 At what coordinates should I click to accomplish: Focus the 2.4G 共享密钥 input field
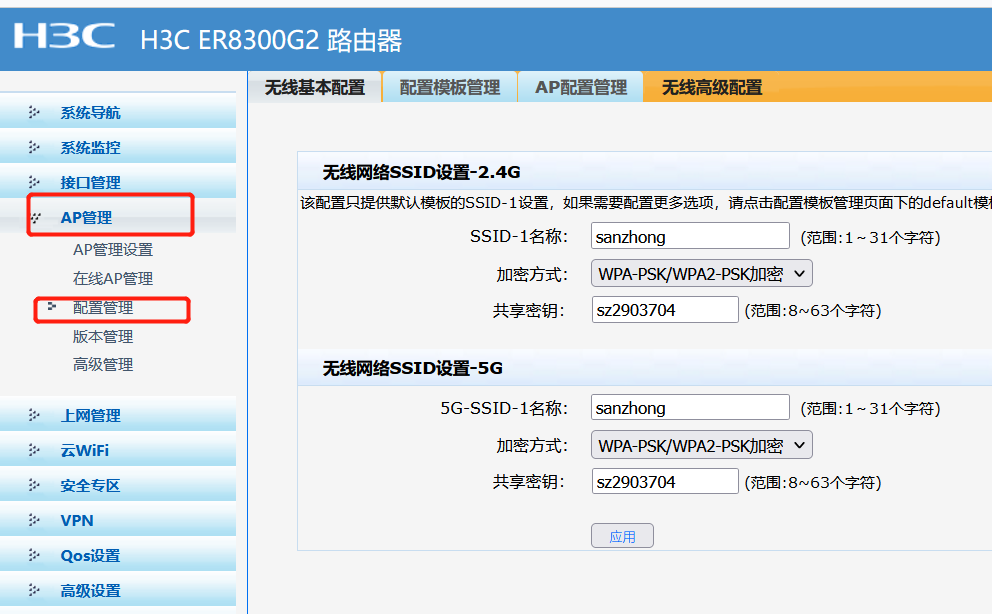pyautogui.click(x=665, y=310)
